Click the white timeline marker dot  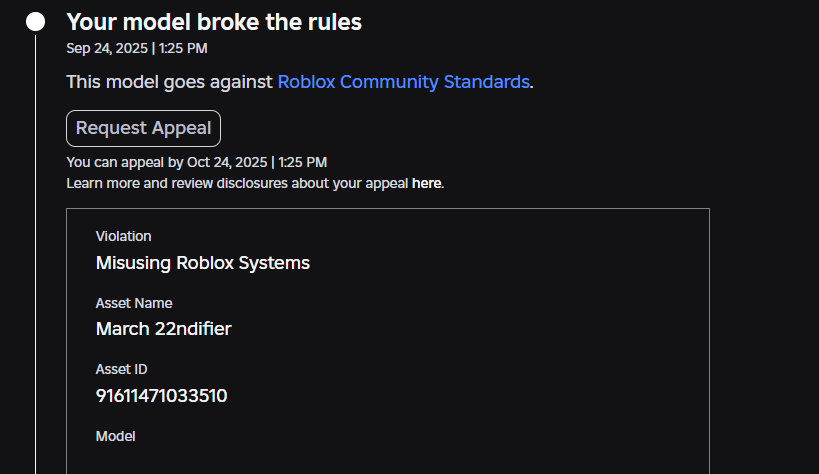(35, 22)
